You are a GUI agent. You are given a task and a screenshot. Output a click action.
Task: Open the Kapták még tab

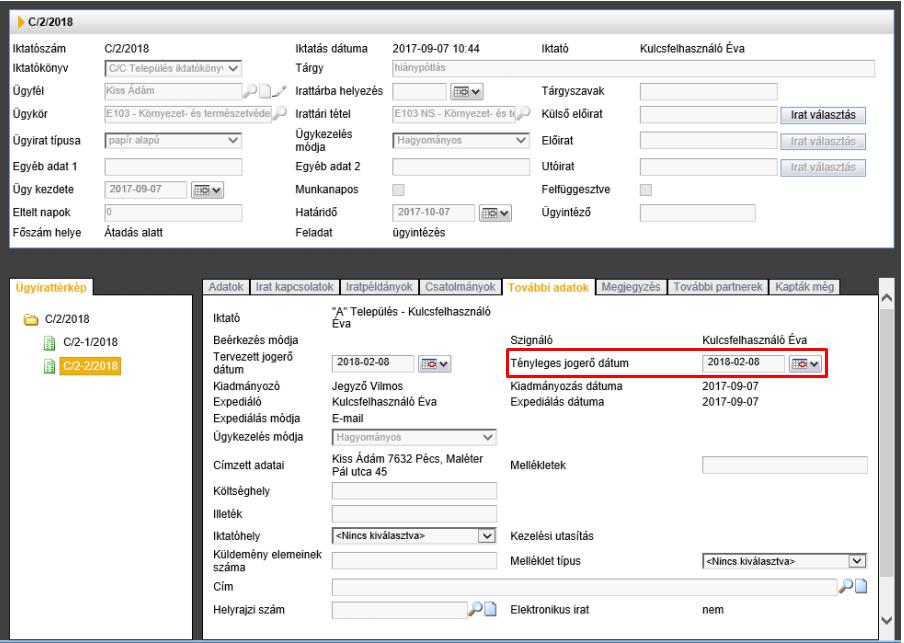click(x=804, y=287)
